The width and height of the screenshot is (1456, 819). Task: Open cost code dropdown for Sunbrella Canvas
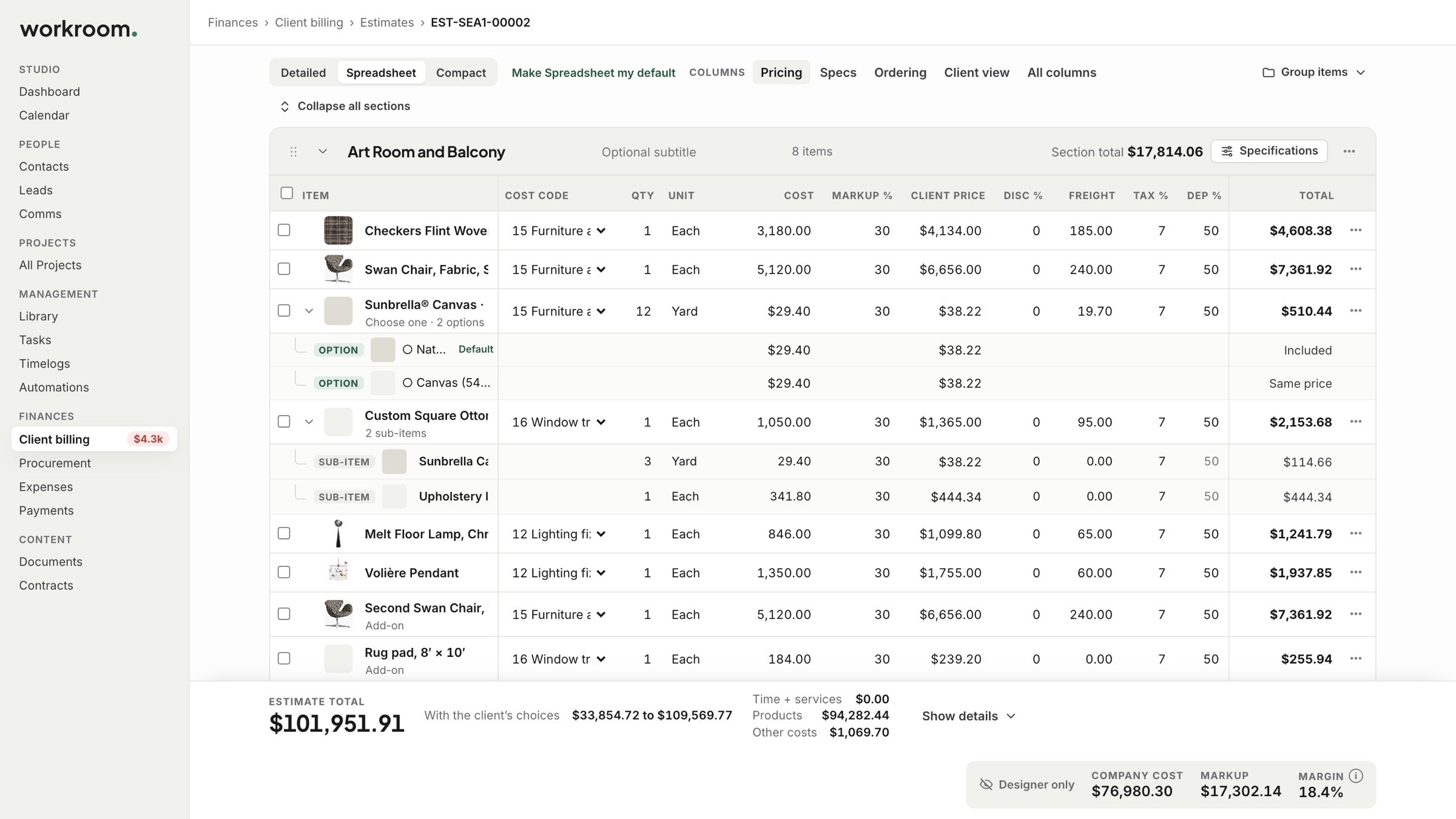pyautogui.click(x=559, y=311)
